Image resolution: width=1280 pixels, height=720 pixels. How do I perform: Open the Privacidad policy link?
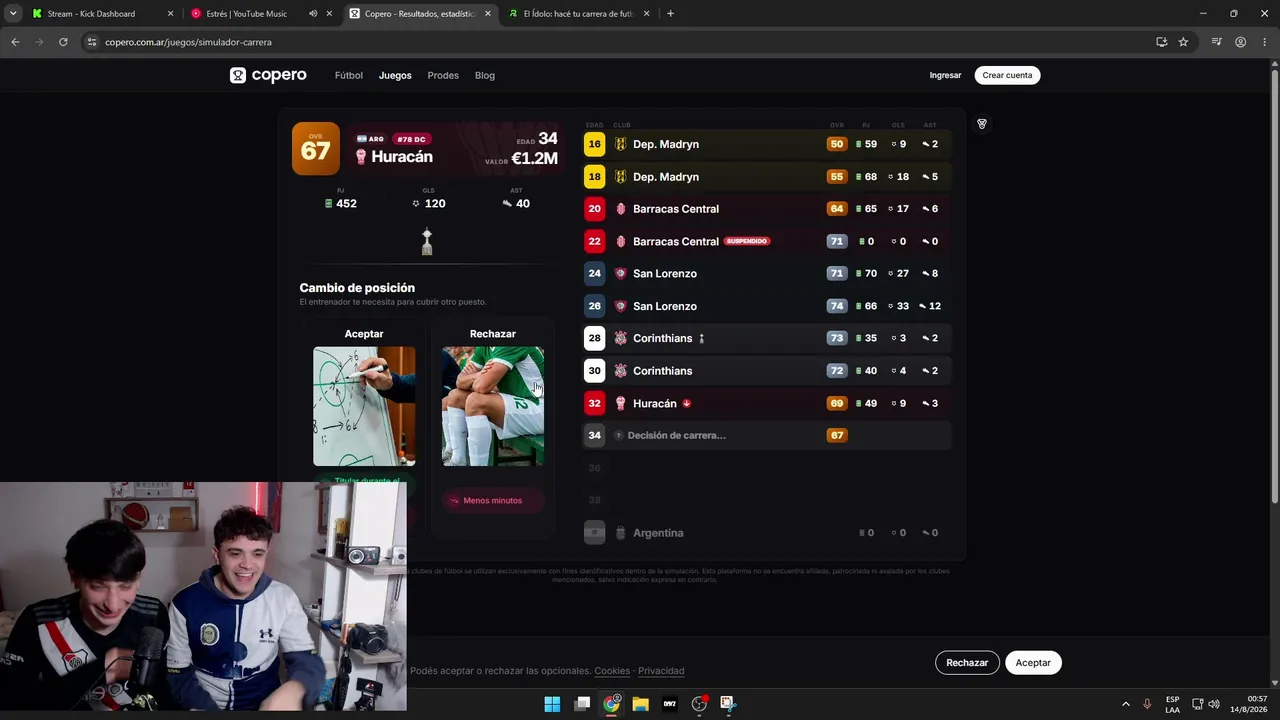(x=661, y=671)
